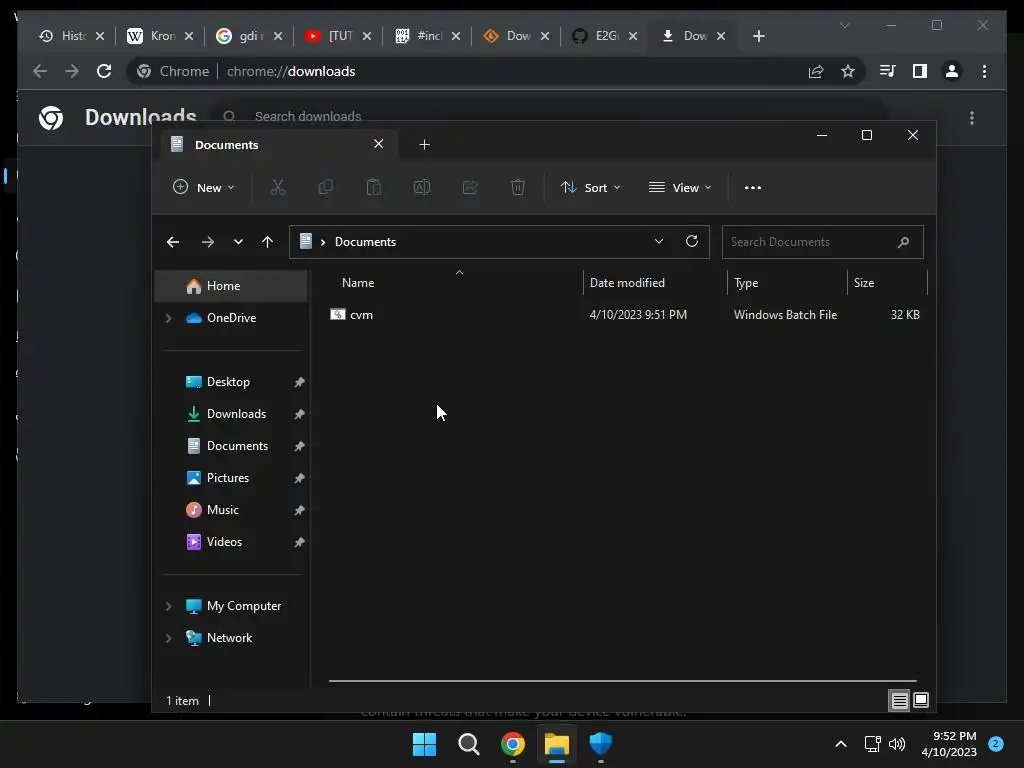Open taskbar Search

coord(469,744)
